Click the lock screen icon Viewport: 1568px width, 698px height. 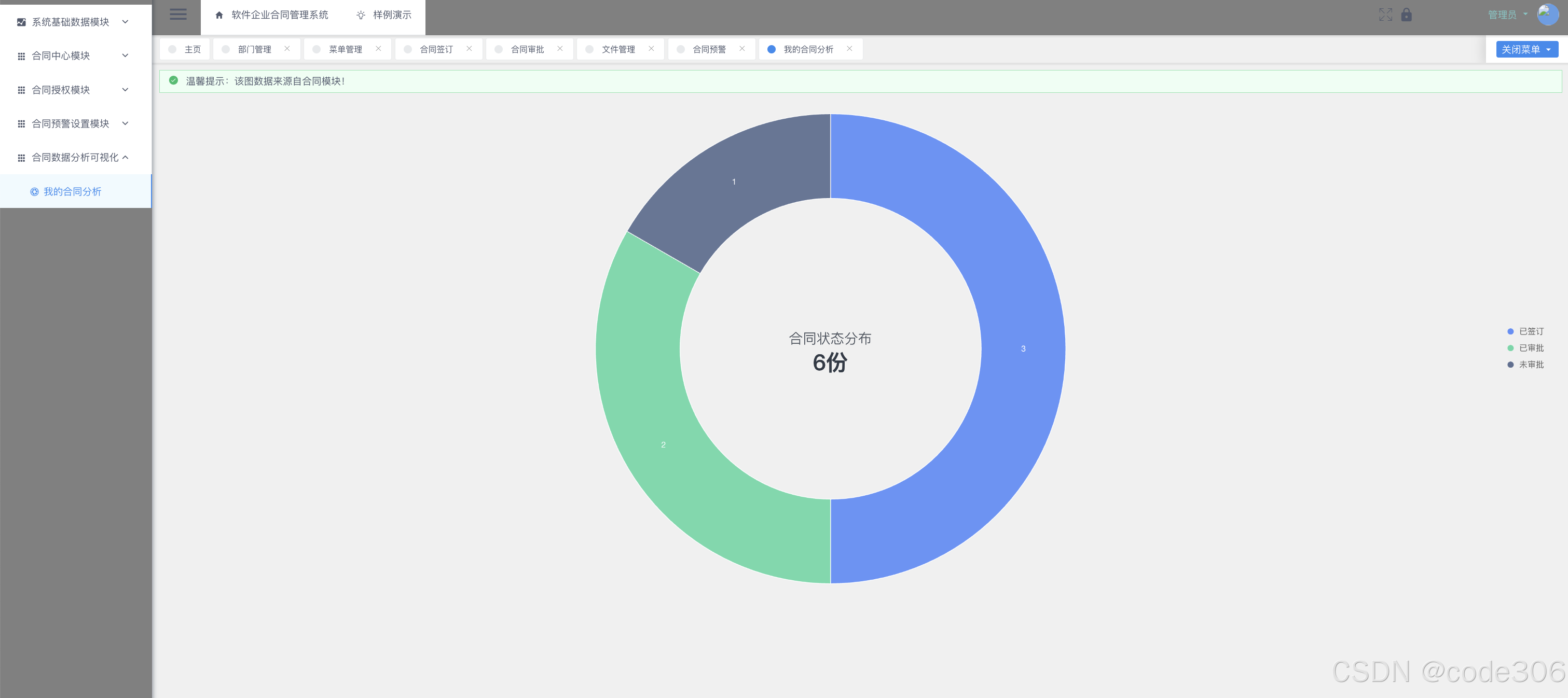[1406, 15]
